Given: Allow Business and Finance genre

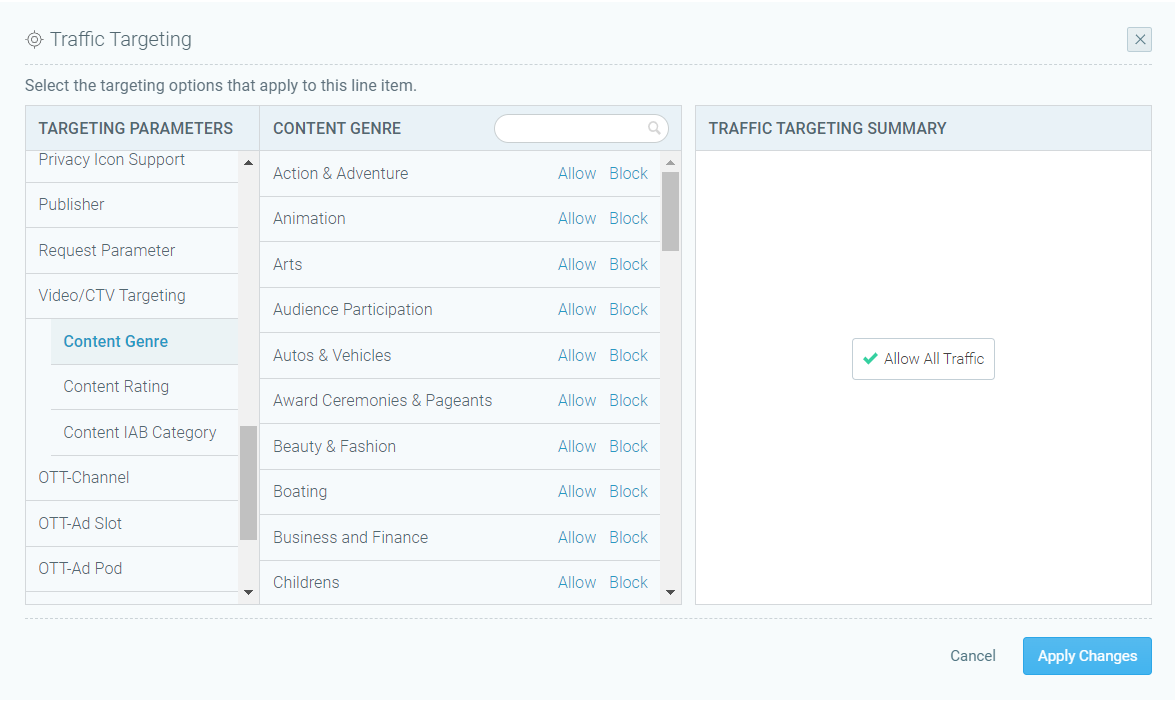Looking at the screenshot, I should coord(577,538).
